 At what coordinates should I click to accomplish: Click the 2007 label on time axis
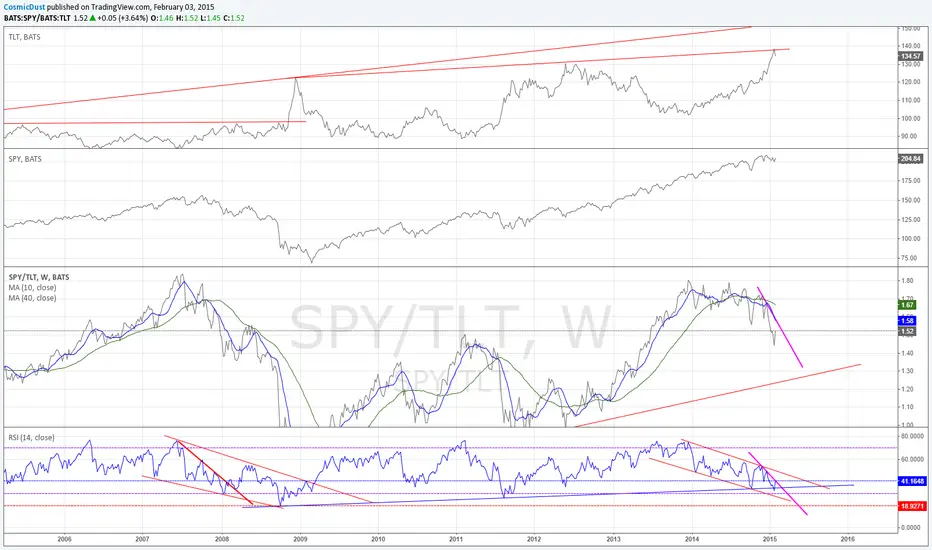point(142,539)
